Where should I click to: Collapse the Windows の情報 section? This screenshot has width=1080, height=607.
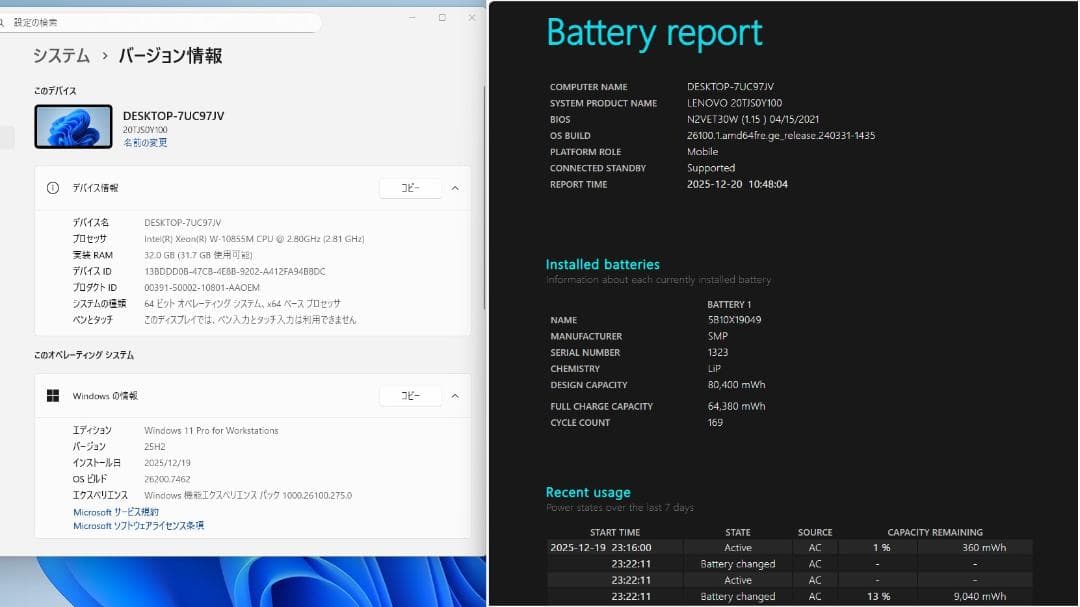[x=456, y=395]
